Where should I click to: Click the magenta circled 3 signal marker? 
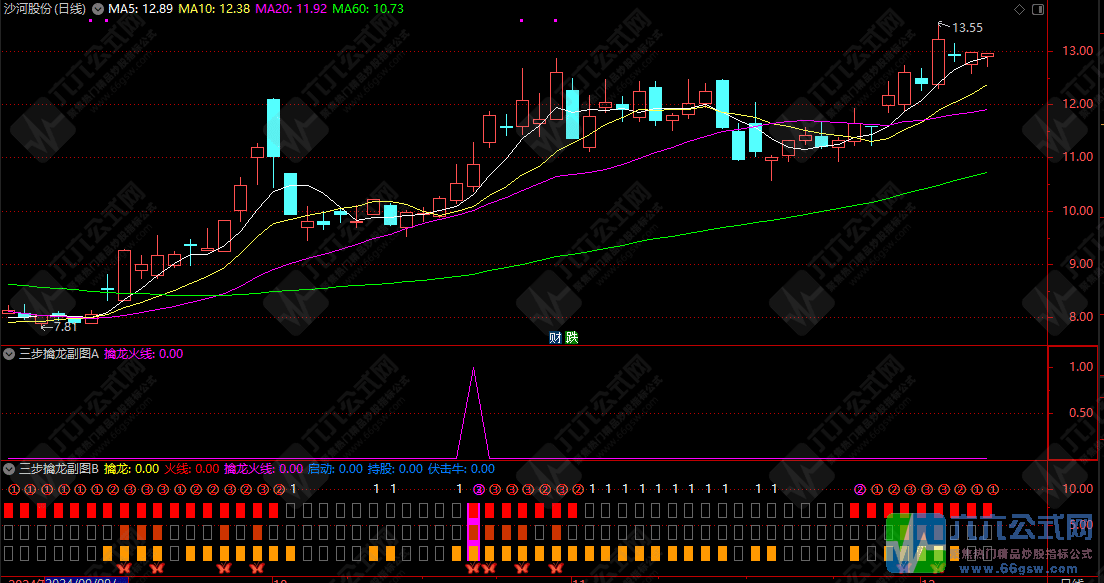[478, 489]
